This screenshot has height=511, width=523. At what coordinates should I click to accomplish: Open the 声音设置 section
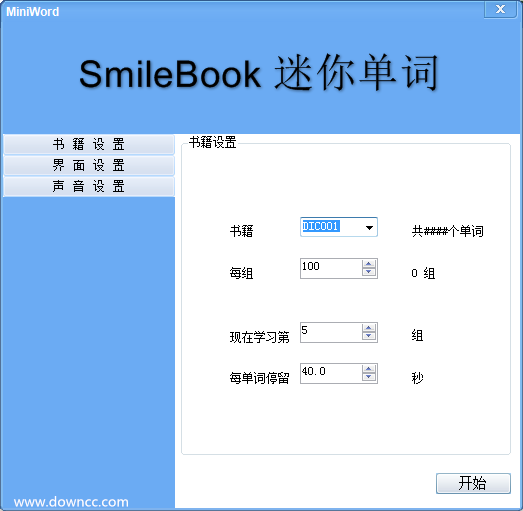89,186
